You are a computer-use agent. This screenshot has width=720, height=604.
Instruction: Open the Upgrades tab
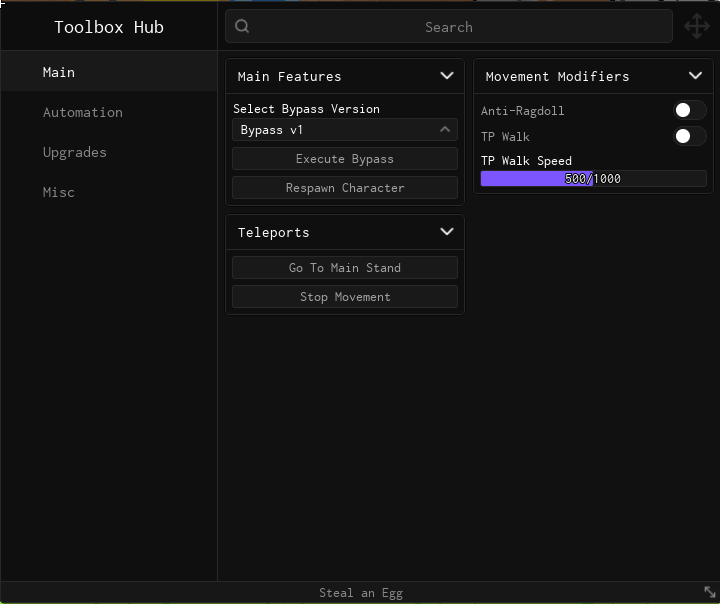[109, 152]
